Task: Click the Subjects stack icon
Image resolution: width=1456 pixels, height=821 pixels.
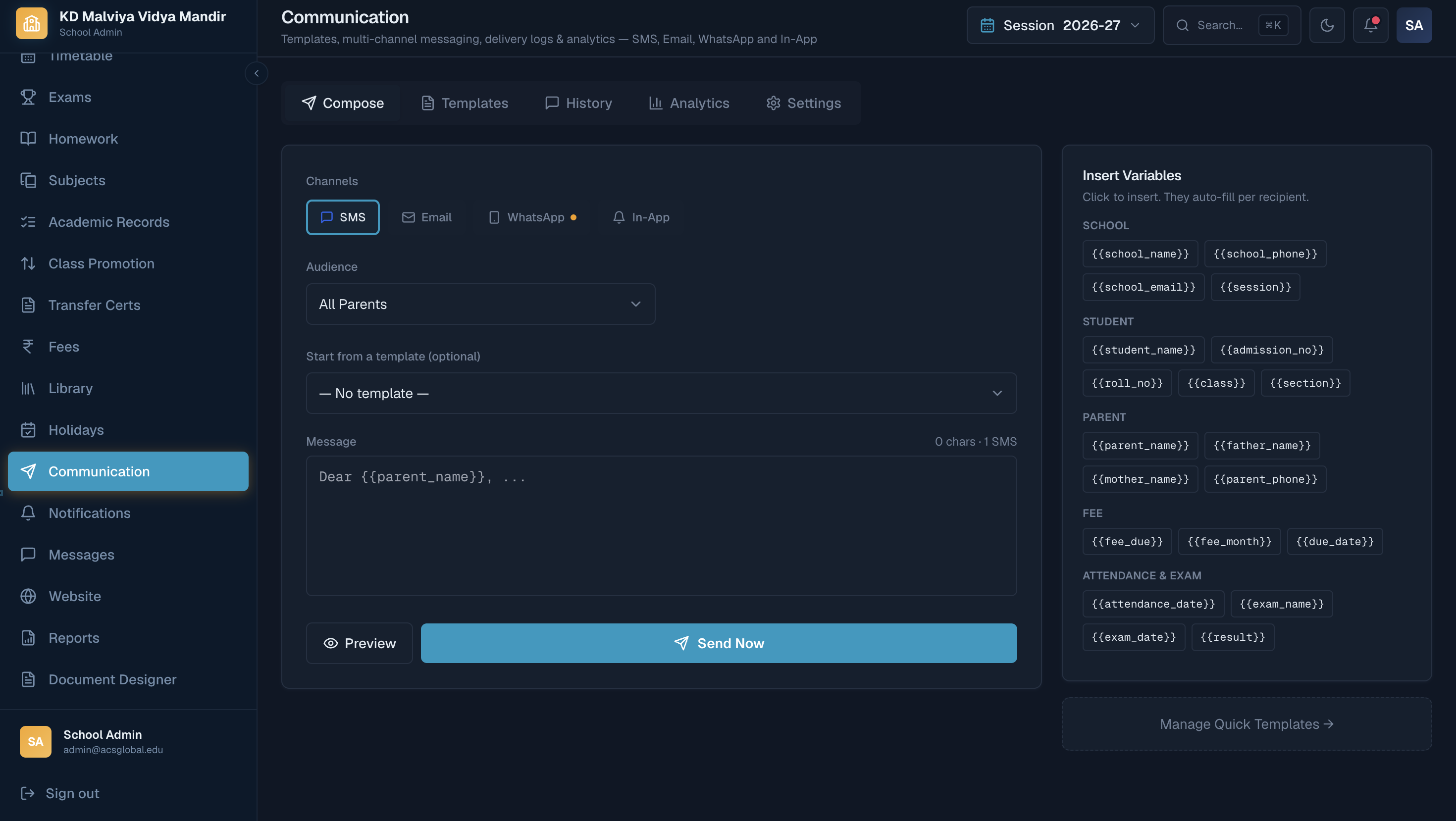Action: (x=28, y=180)
